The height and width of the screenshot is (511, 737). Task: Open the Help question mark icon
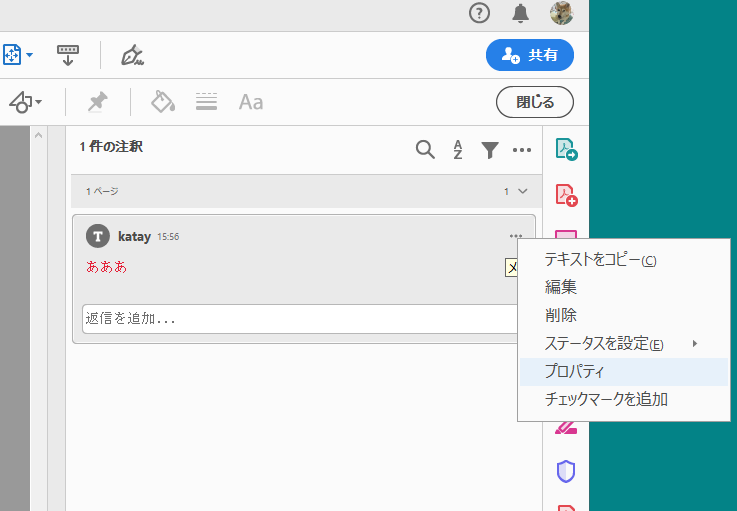(479, 13)
